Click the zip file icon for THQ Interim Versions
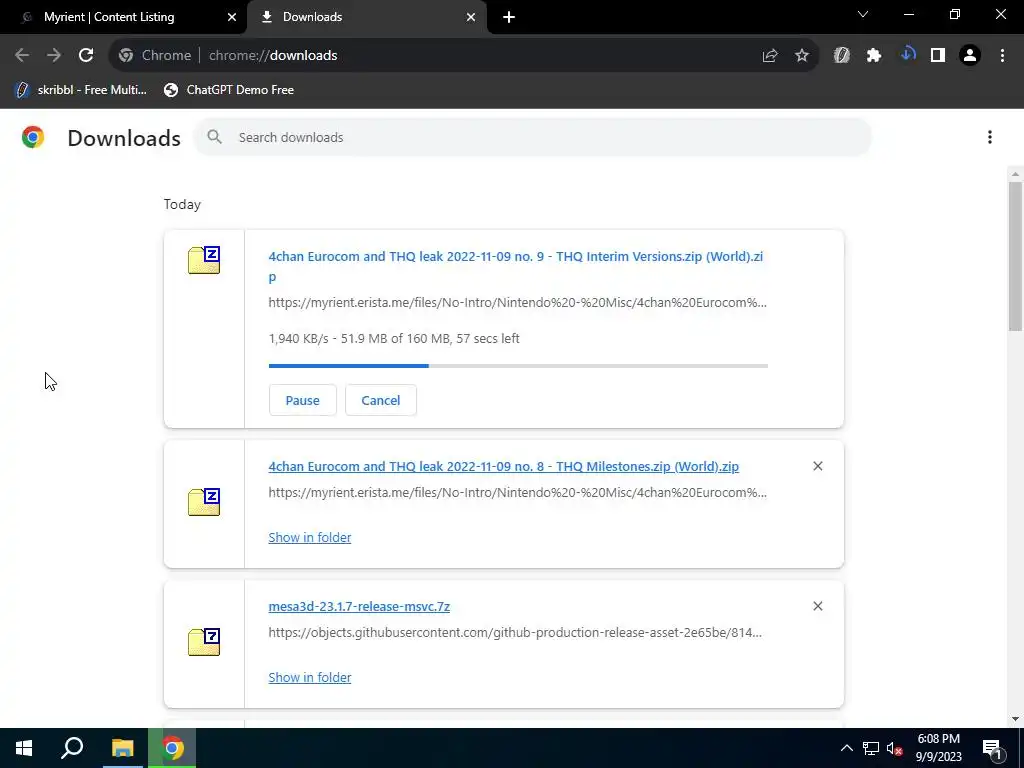Viewport: 1024px width, 768px height. click(x=204, y=260)
